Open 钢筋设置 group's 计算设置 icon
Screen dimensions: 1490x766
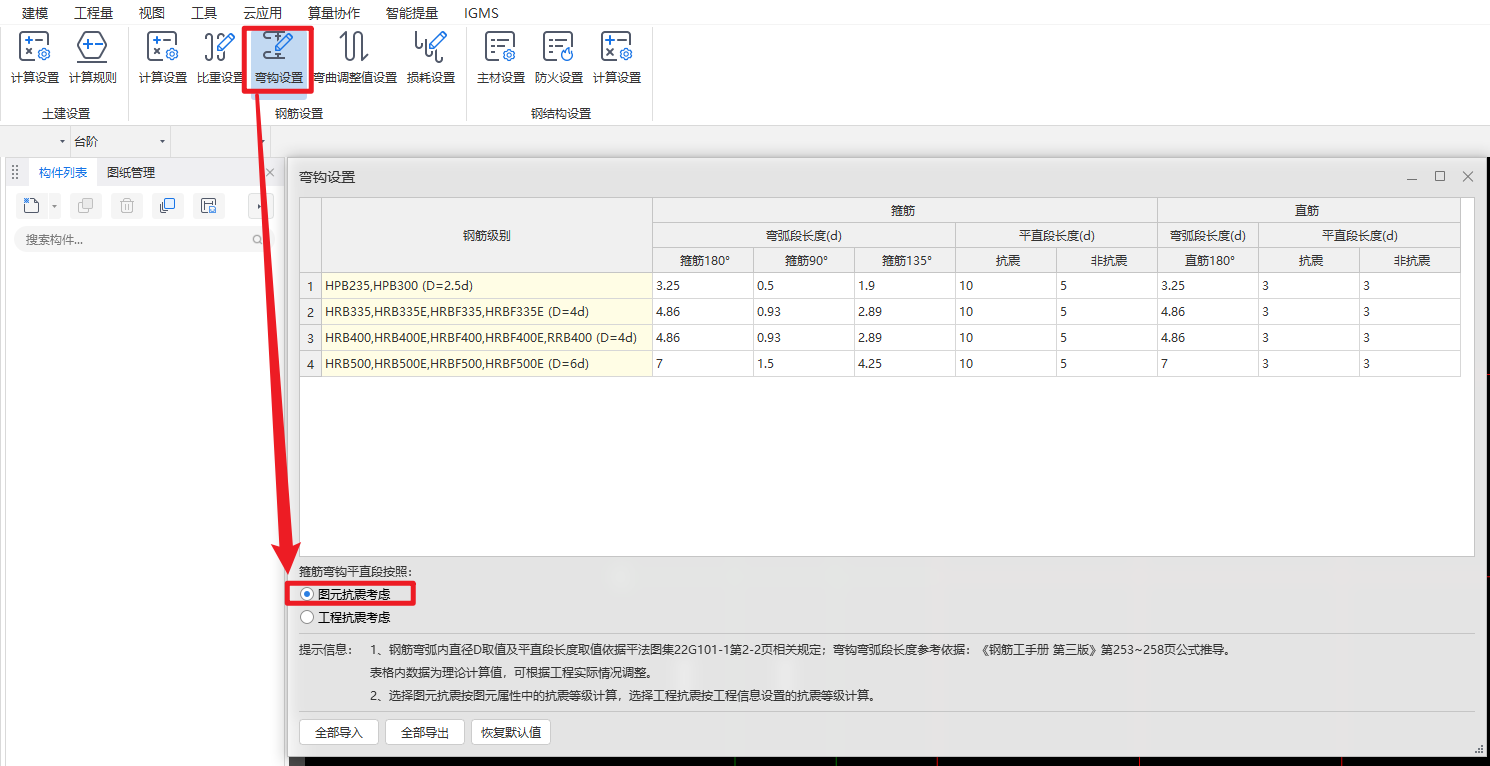163,57
